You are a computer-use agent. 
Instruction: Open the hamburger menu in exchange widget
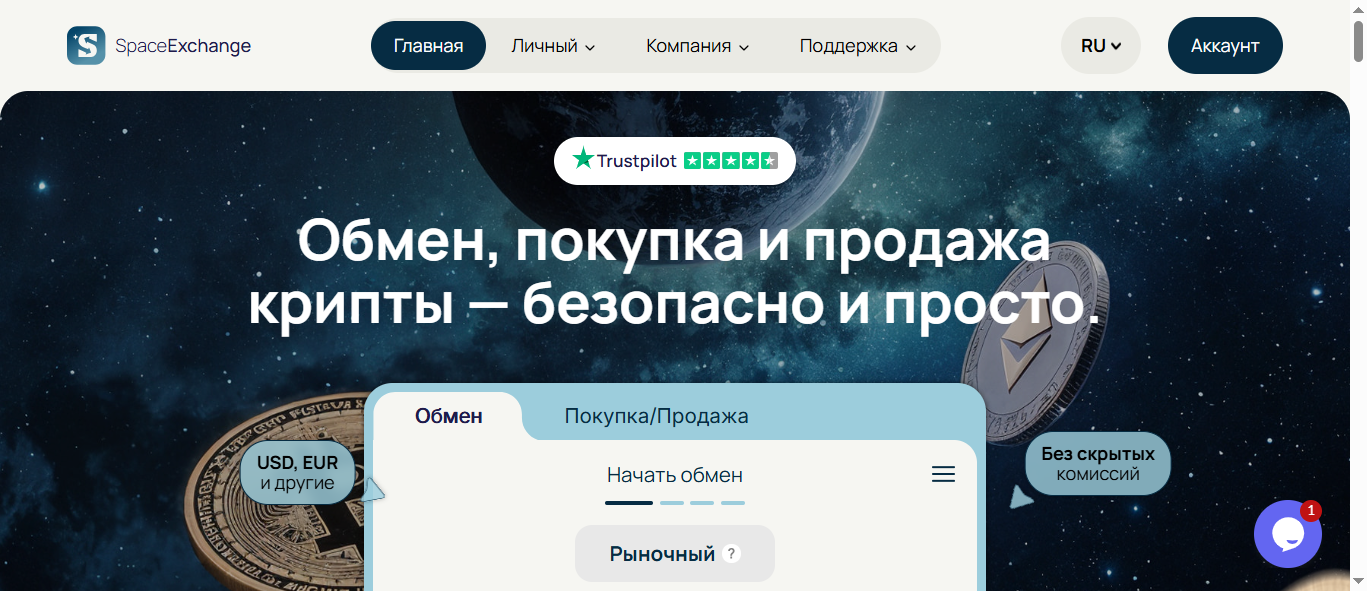pyautogui.click(x=943, y=474)
